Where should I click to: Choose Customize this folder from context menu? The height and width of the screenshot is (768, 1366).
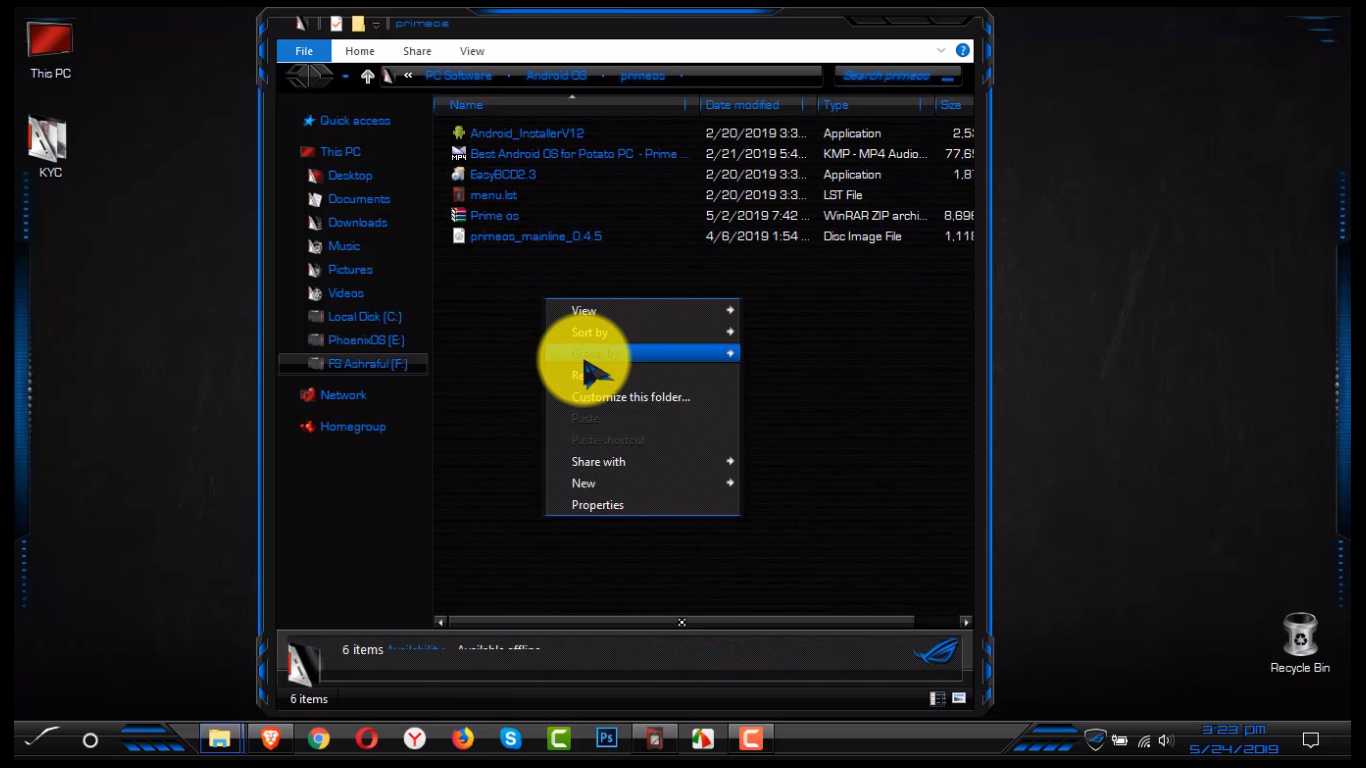click(642, 397)
